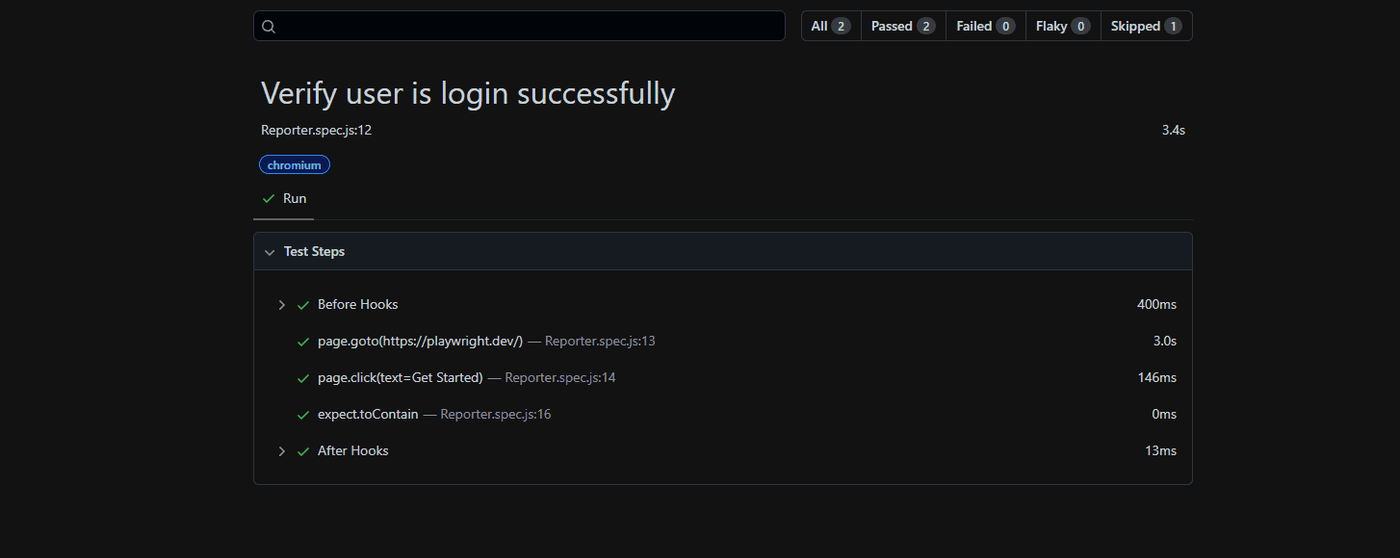Click Reporter.spec.js:13 source location
1400x558 pixels.
(600, 341)
